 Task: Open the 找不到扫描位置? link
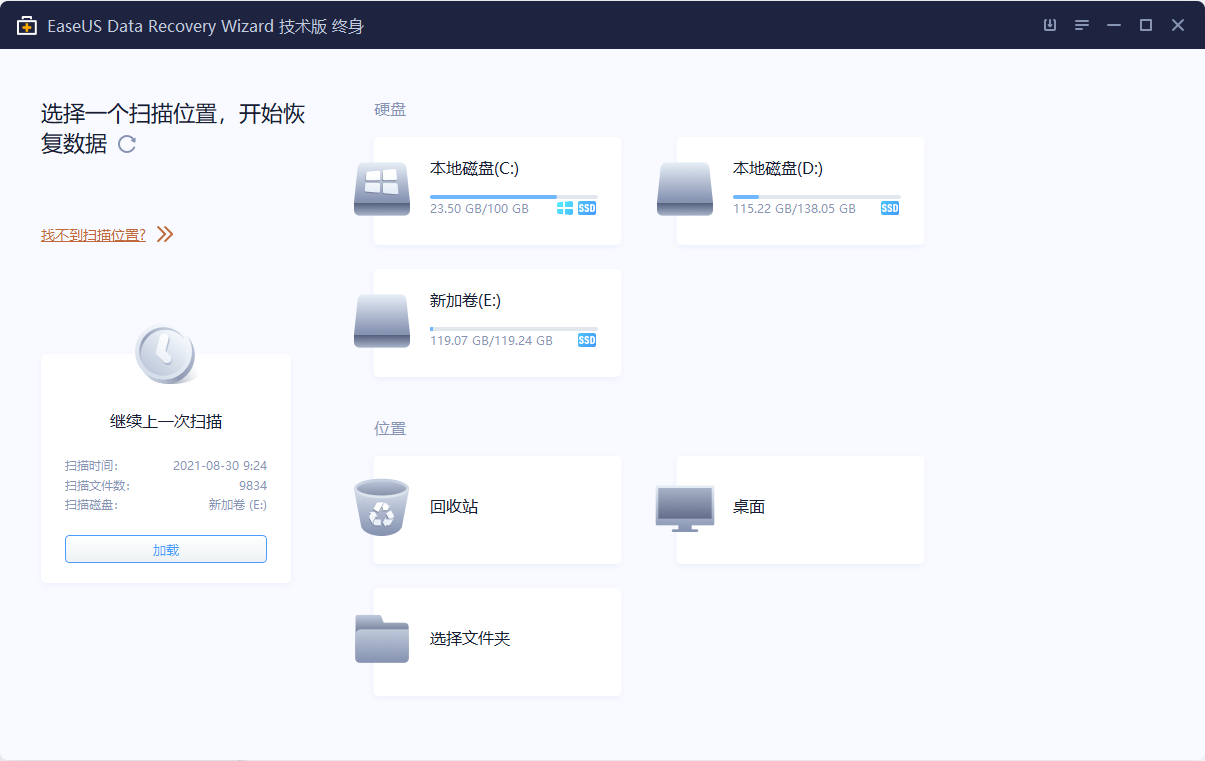93,235
